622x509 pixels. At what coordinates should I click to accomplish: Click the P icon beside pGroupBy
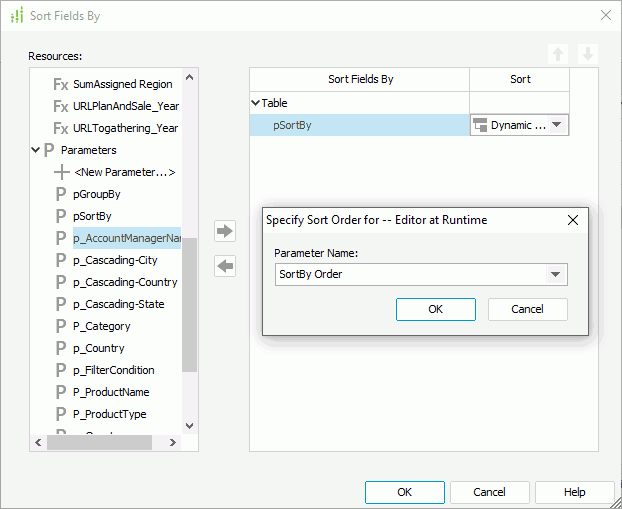coord(62,194)
